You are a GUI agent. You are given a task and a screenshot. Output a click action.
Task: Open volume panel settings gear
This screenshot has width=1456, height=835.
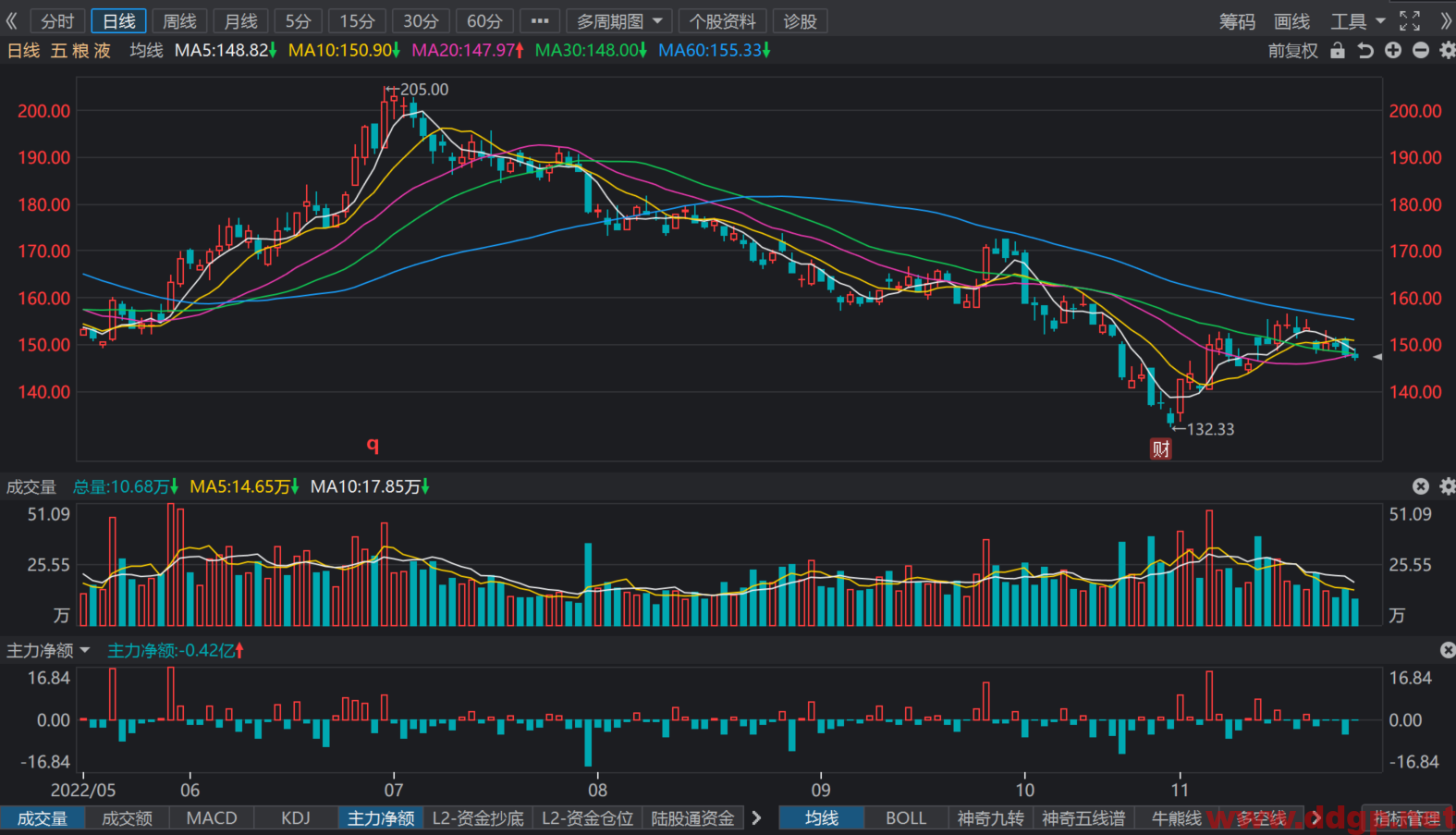coord(1448,486)
